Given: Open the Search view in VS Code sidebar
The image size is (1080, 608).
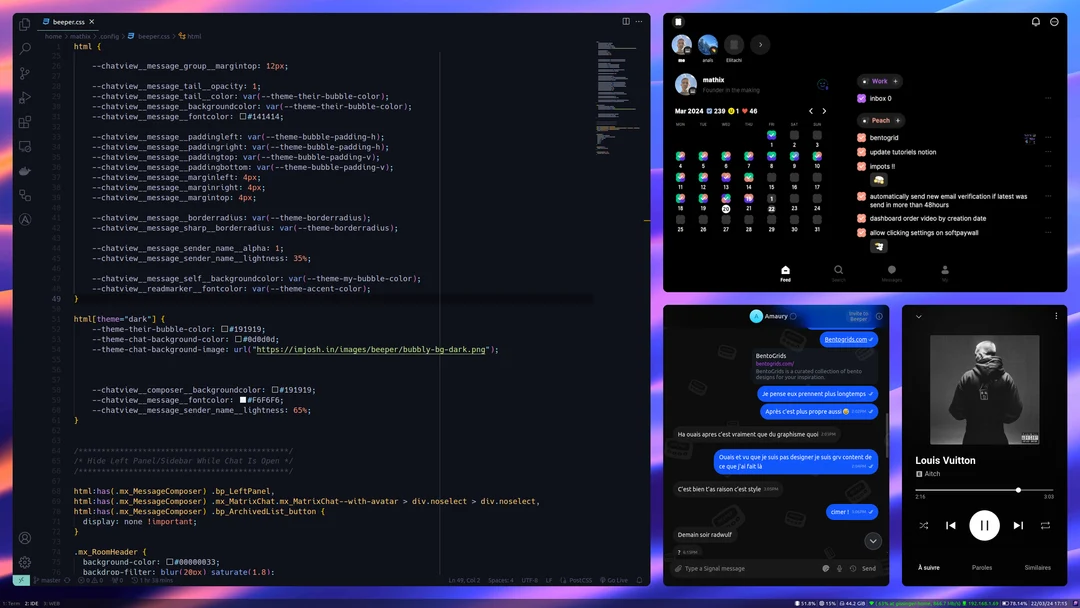Looking at the screenshot, I should tap(24, 48).
